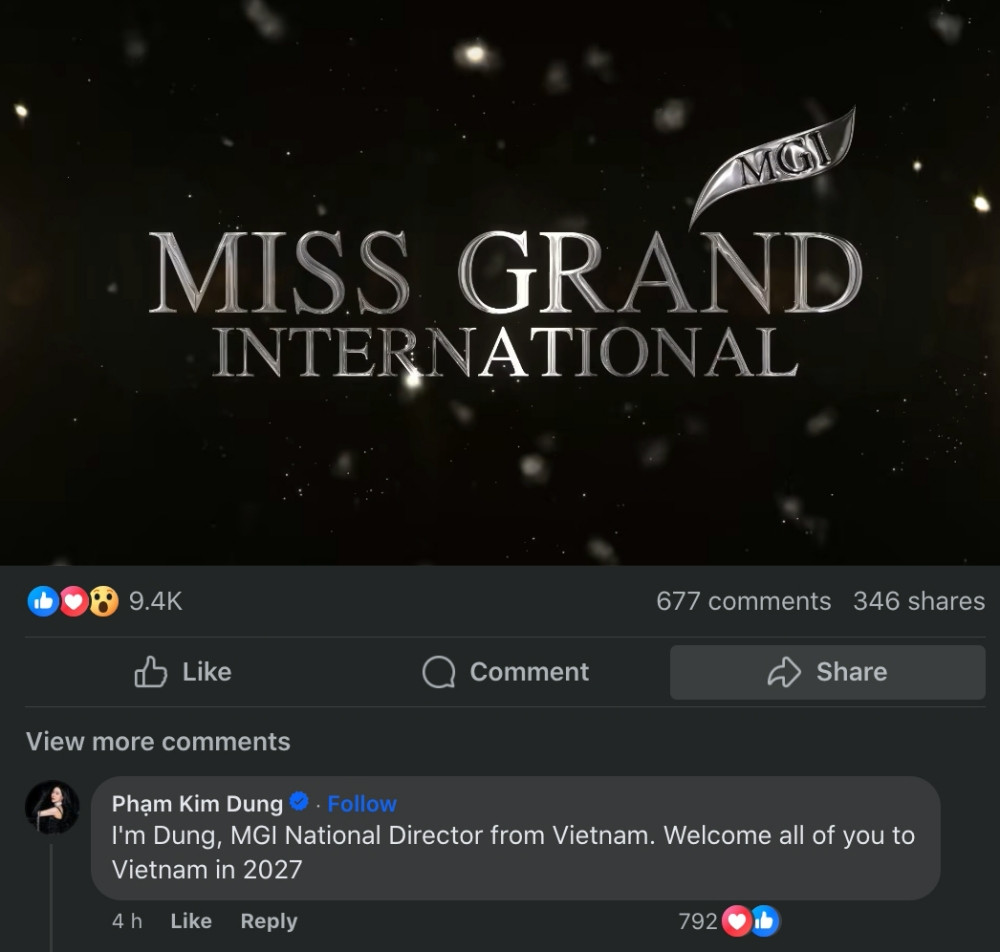Image resolution: width=1000 pixels, height=952 pixels.
Task: Open the 346 shares list
Action: coord(919,601)
